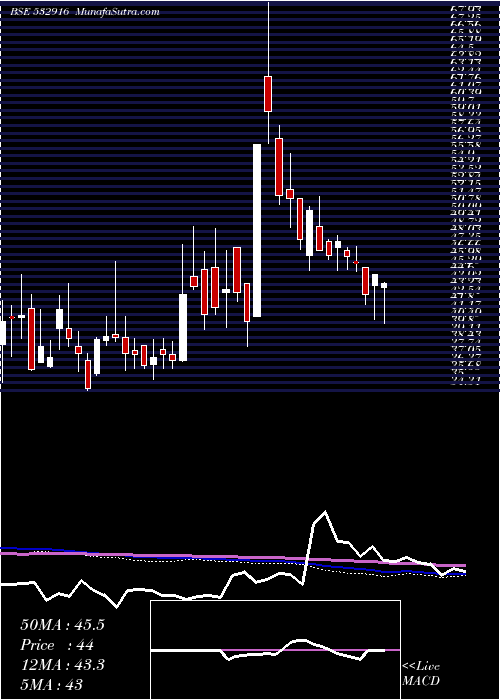The image size is (500, 700).
Task: Click the MunafaSutra.com title text
Action: click(118, 12)
